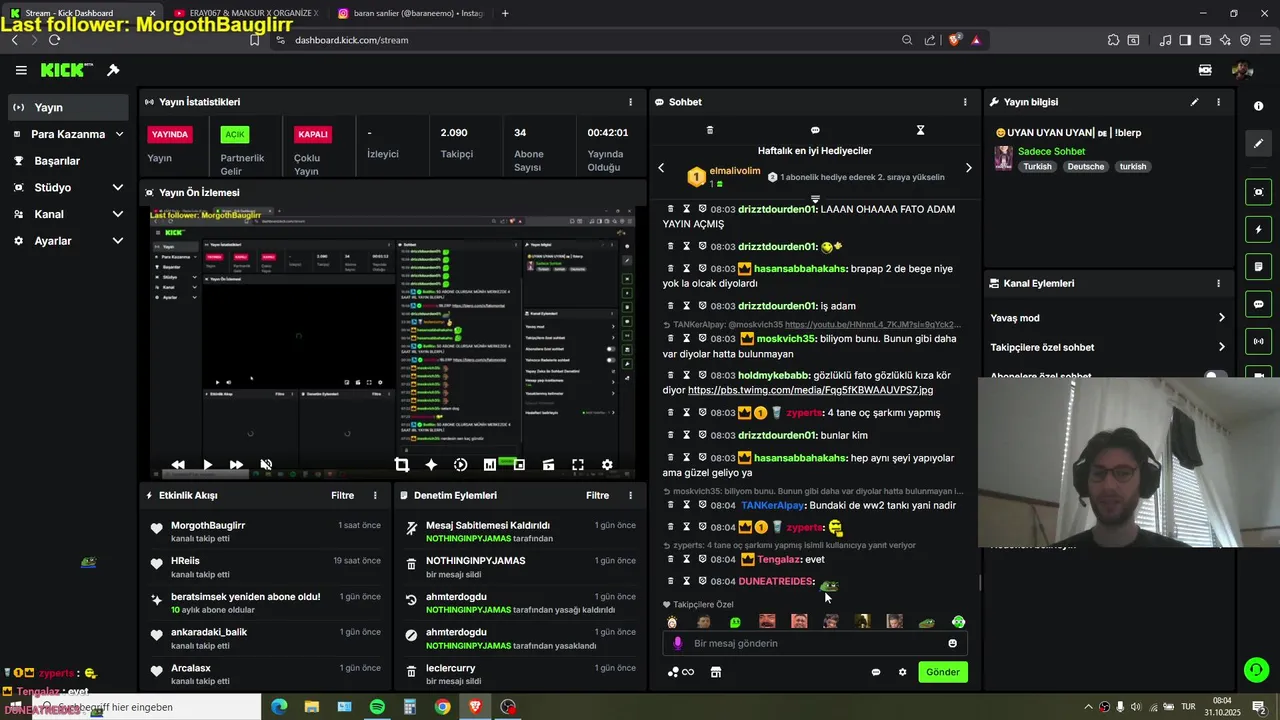Open Sohbet panel three-dot menu
This screenshot has width=1280, height=720.
click(x=965, y=102)
